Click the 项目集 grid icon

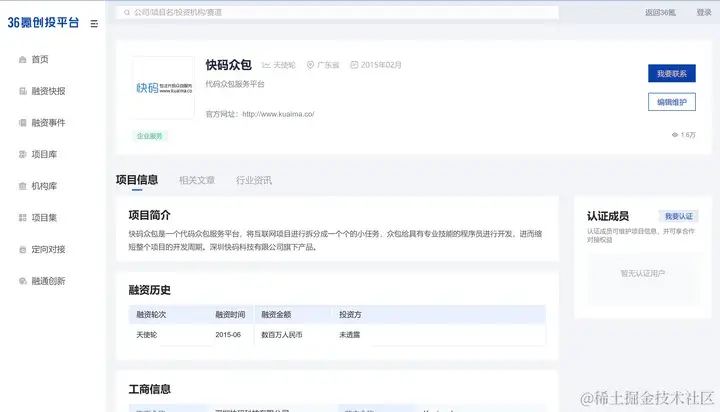point(22,218)
